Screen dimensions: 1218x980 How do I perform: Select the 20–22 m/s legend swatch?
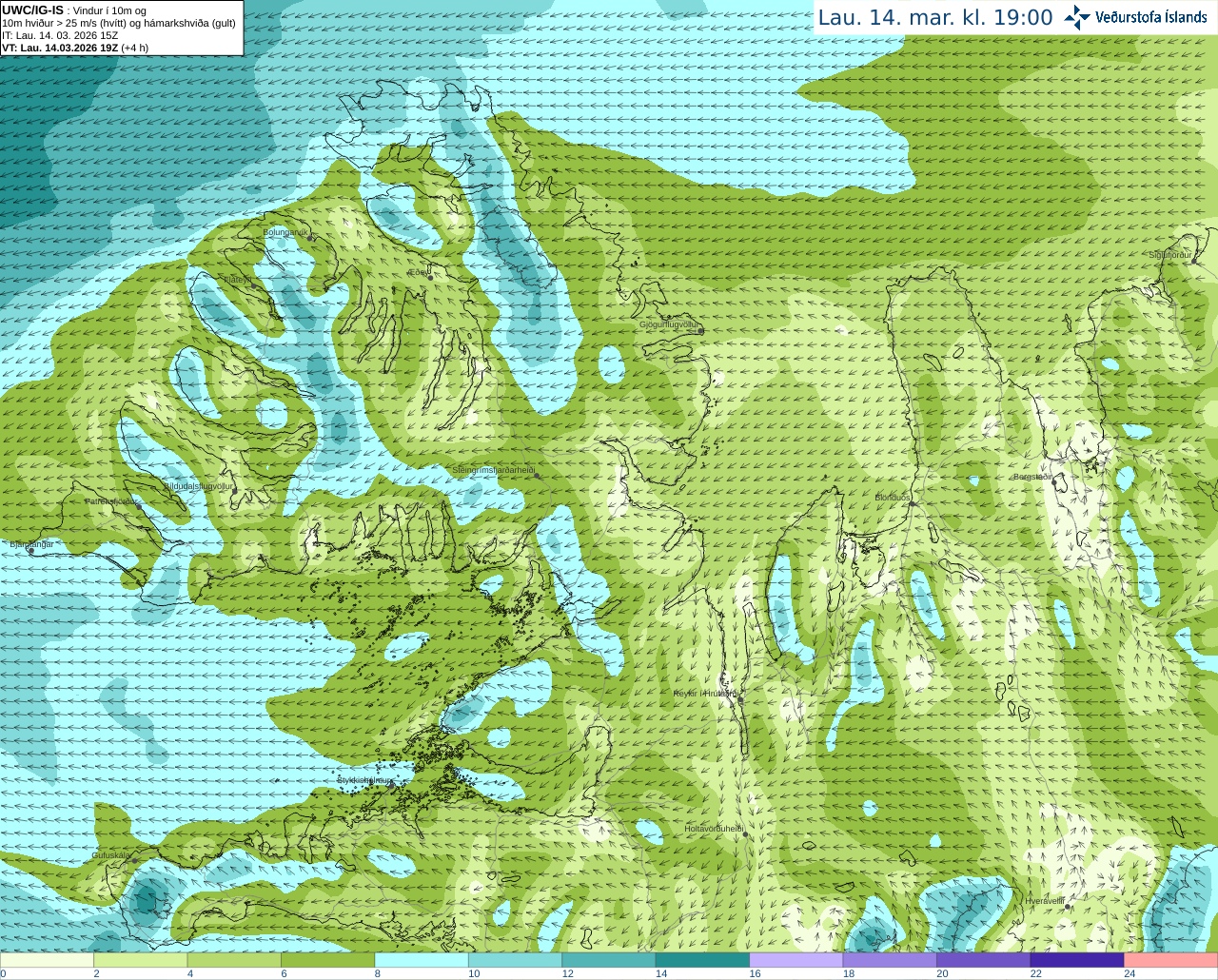(x=984, y=959)
